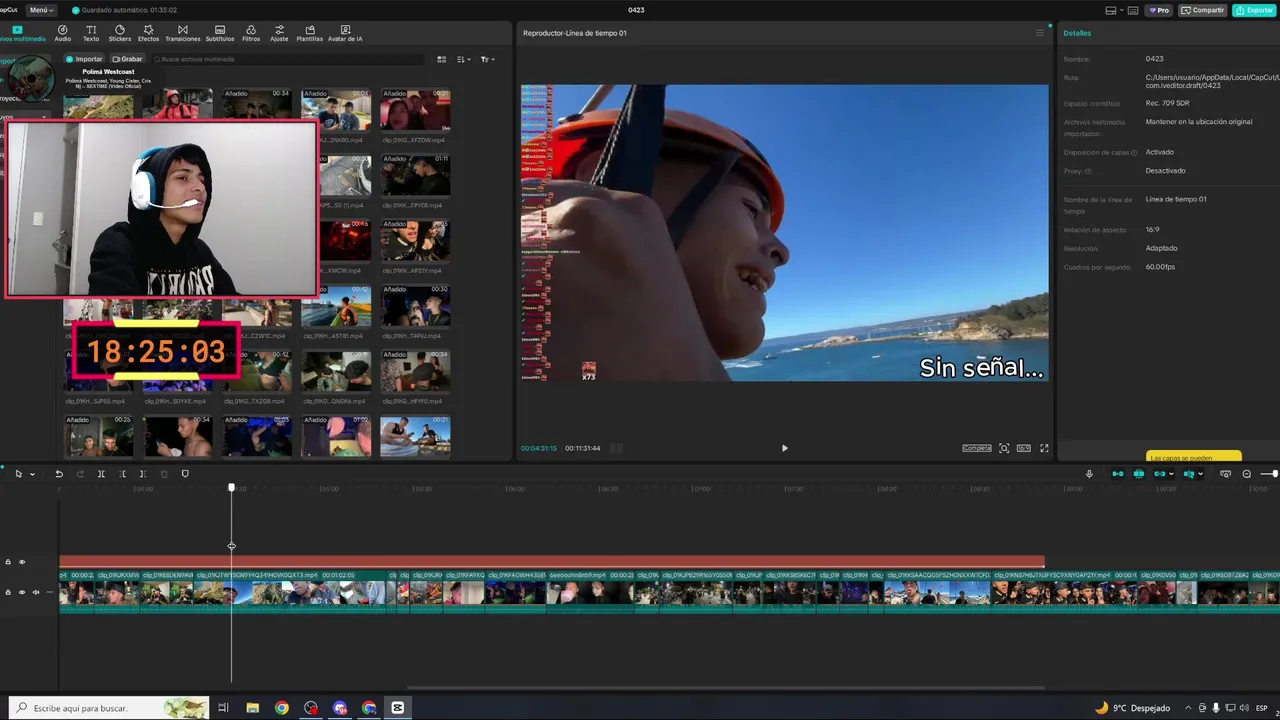1280x720 pixels.
Task: Select the red overlay clip on timeline
Action: pos(552,562)
